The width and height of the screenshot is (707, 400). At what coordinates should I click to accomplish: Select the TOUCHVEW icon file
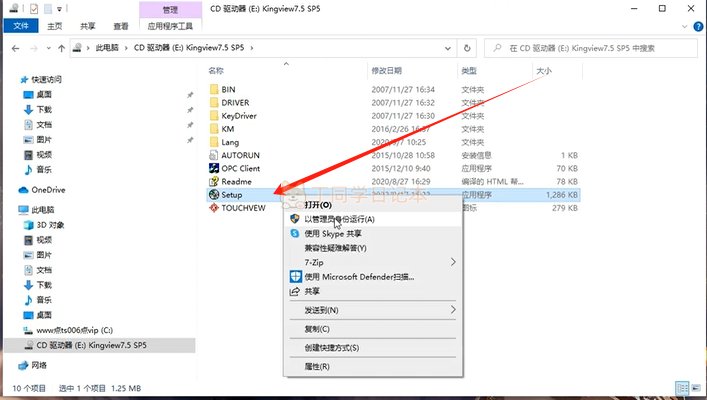point(214,208)
